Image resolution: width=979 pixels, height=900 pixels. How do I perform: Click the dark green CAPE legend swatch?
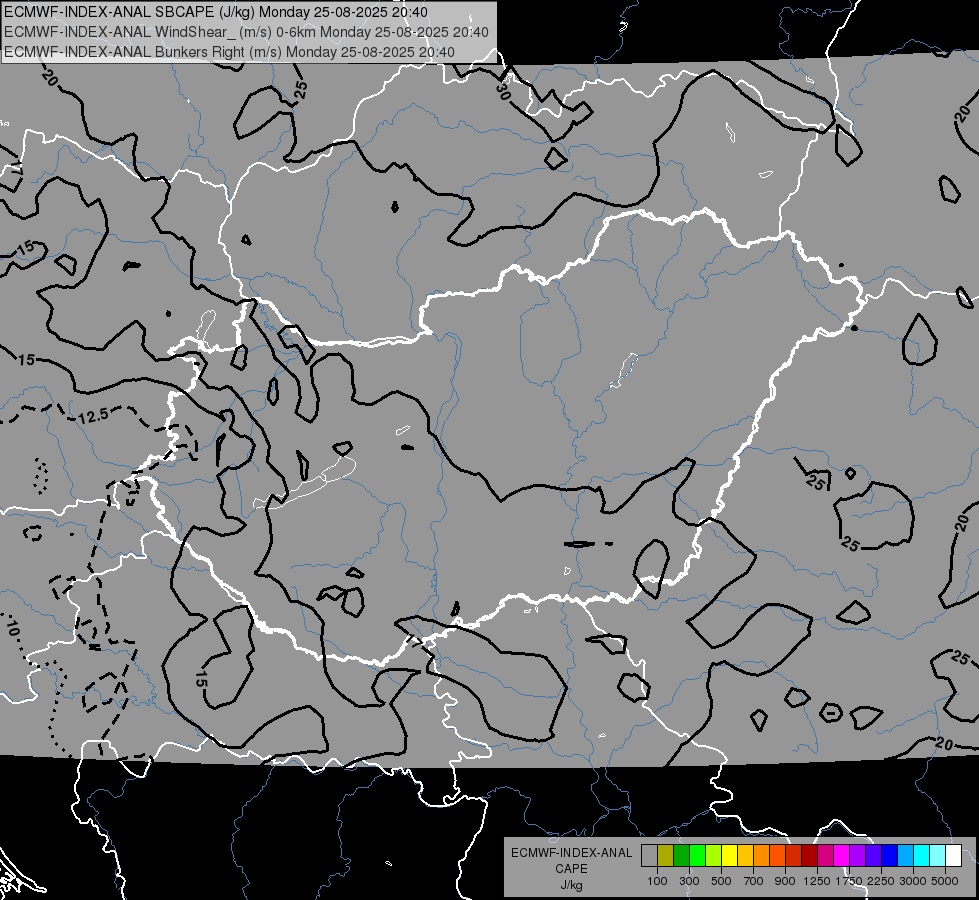coord(681,855)
